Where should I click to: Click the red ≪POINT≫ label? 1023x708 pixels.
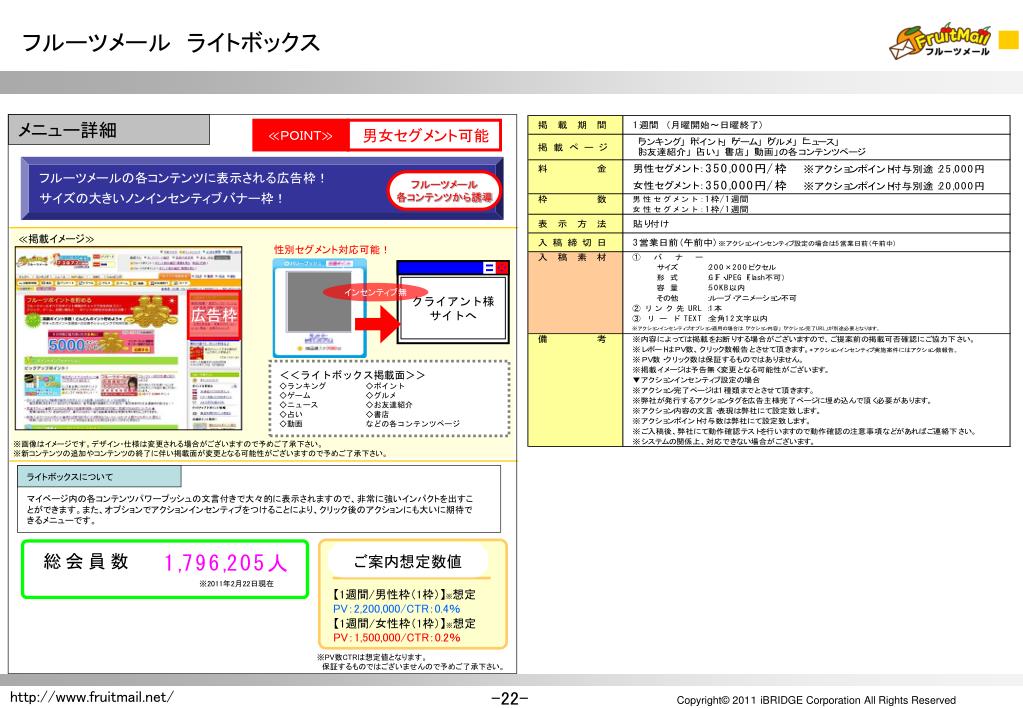pos(301,136)
